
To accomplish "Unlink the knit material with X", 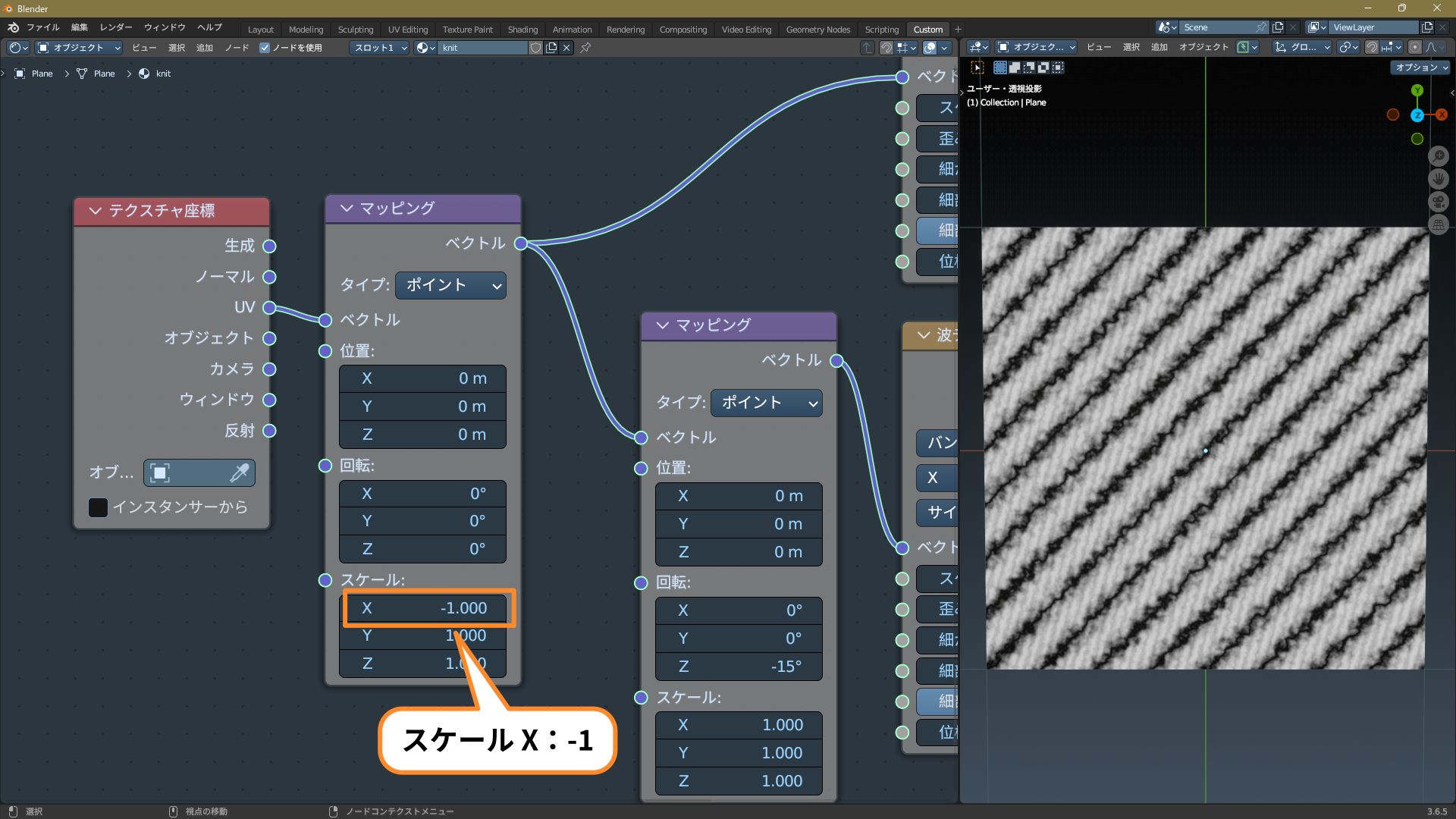I will pos(566,48).
